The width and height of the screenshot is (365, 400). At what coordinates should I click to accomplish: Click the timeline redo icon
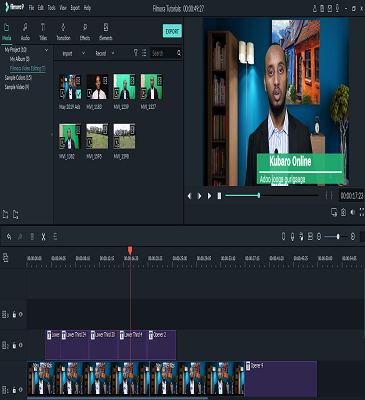tap(20, 237)
